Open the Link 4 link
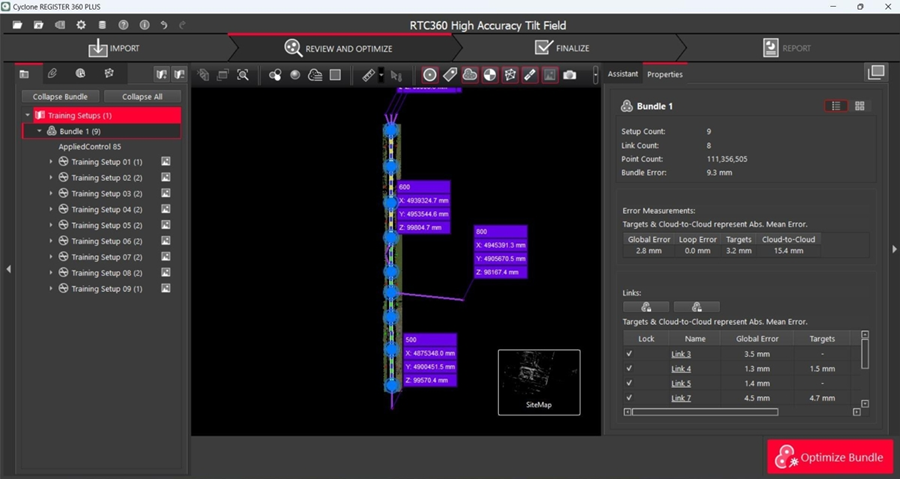The width and height of the screenshot is (900, 479). click(681, 369)
